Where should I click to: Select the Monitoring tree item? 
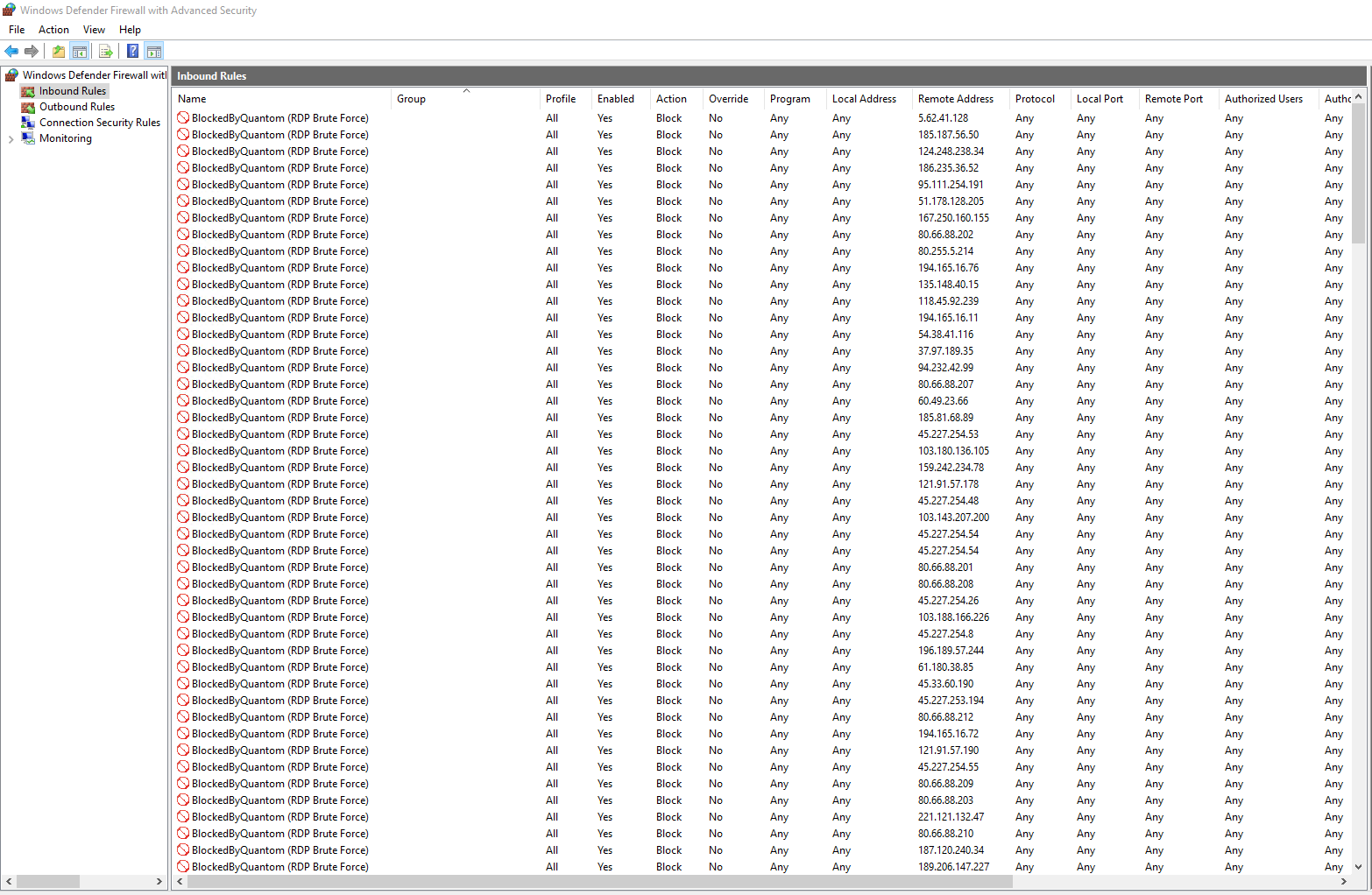66,138
